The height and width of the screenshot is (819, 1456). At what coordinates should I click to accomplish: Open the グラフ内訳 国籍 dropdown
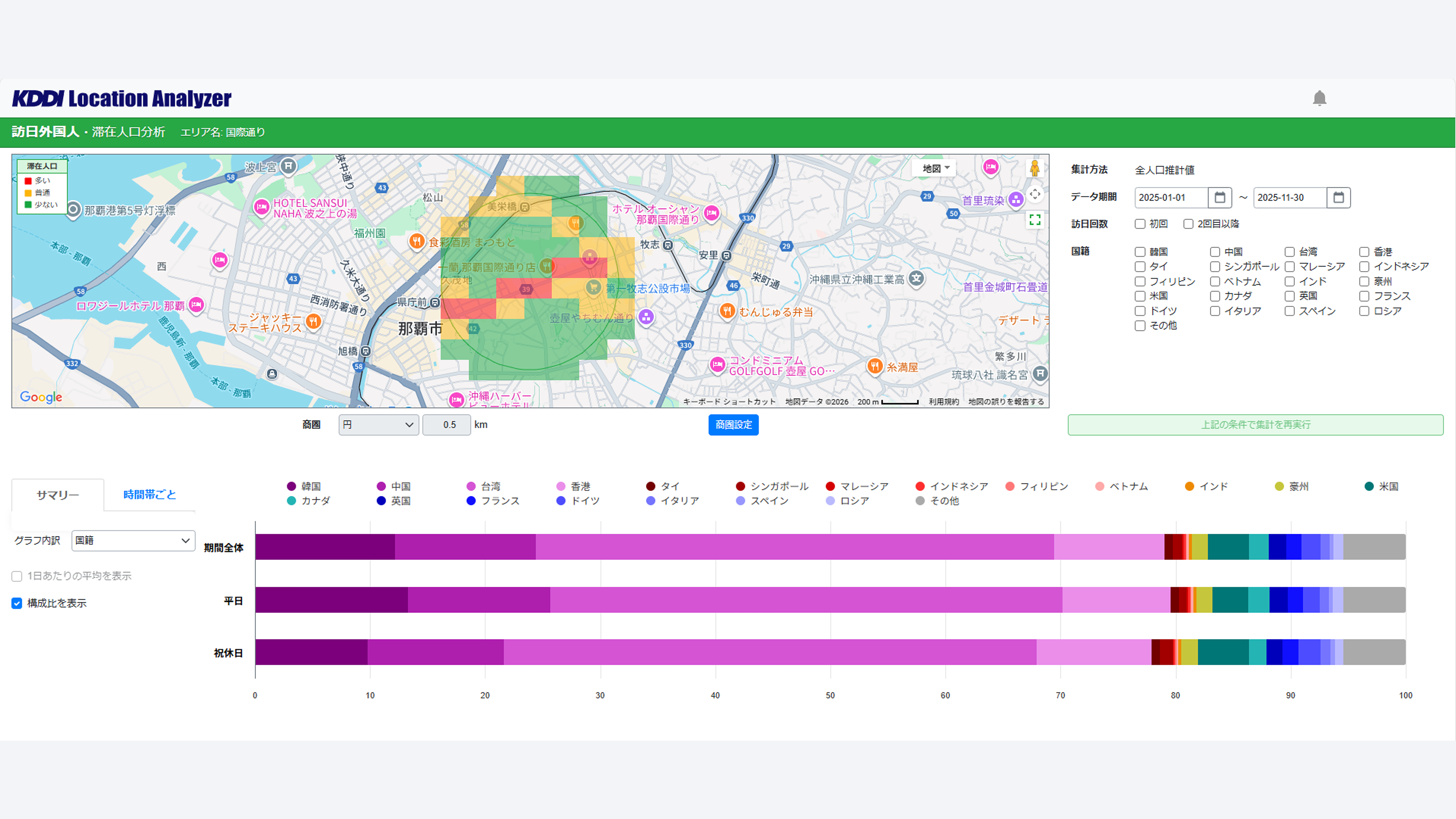[133, 540]
